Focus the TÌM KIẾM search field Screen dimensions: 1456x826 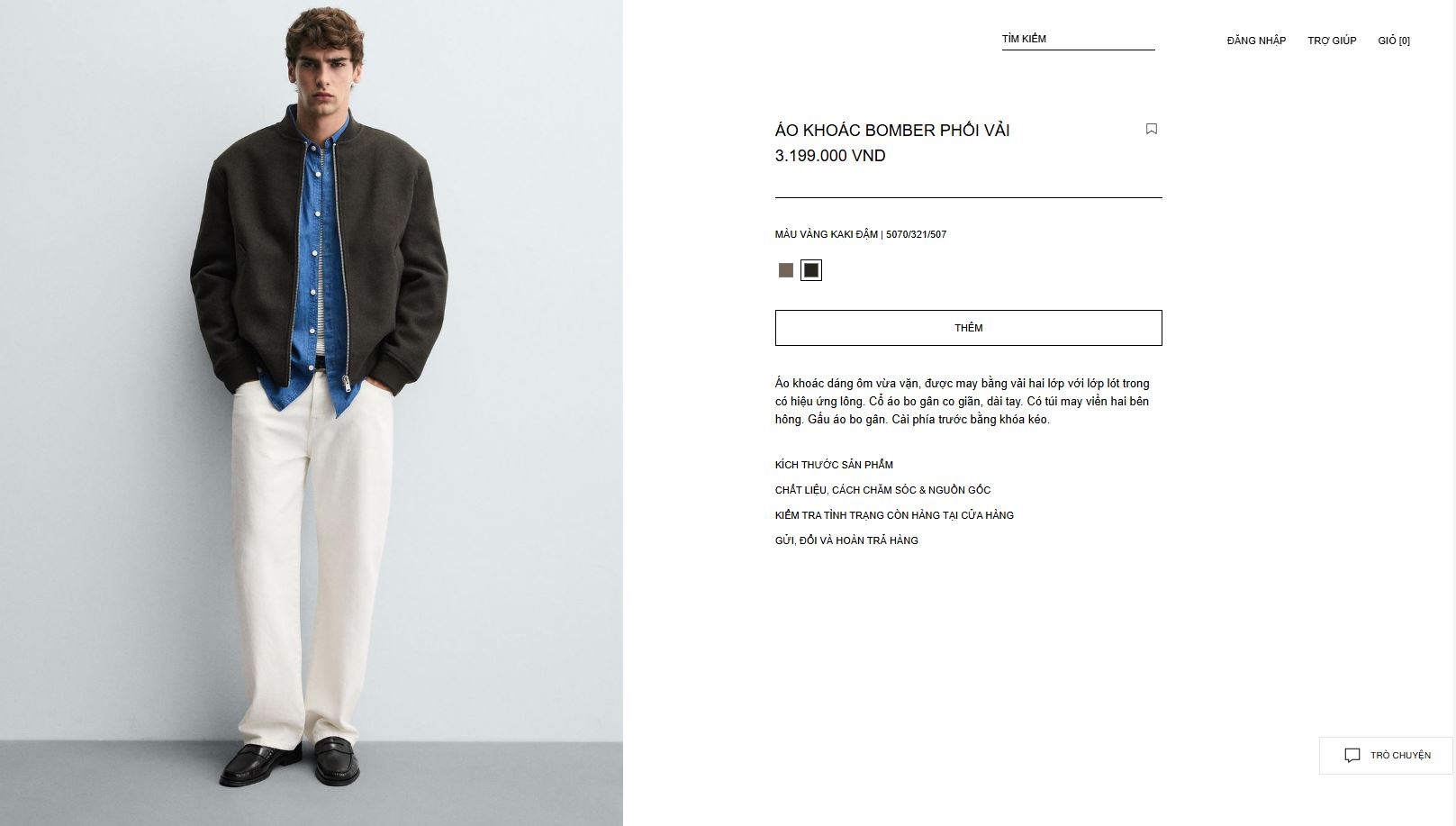click(x=1078, y=40)
